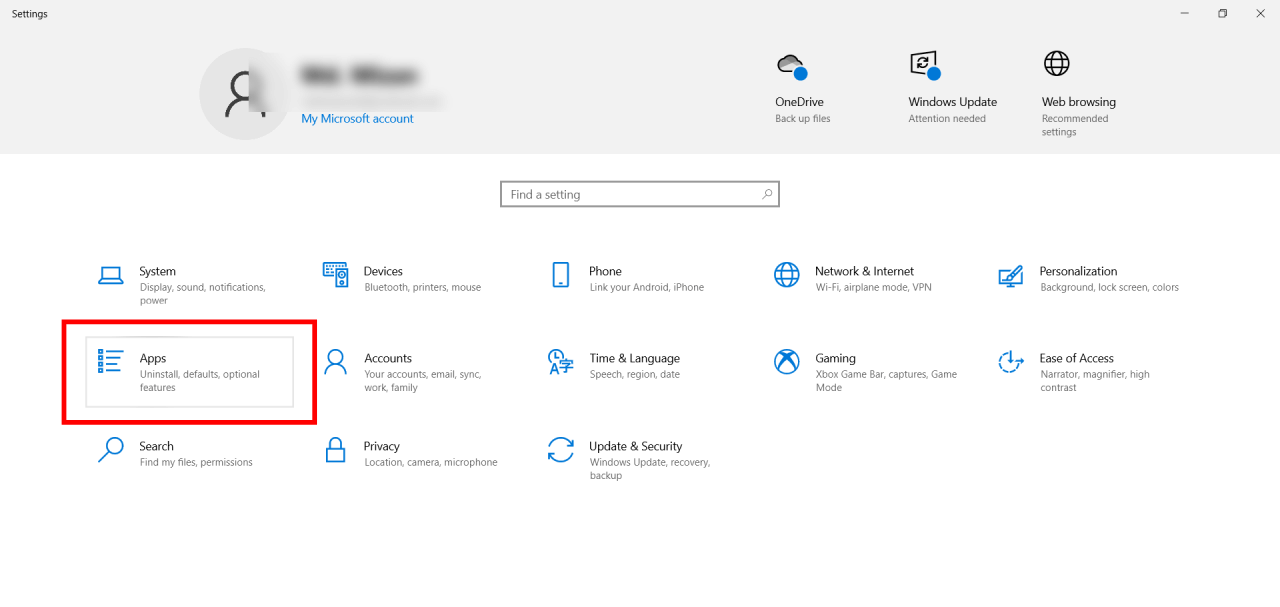
Task: Click 'Wi-Fi, airplane mode, VPN' text
Action: [x=873, y=287]
